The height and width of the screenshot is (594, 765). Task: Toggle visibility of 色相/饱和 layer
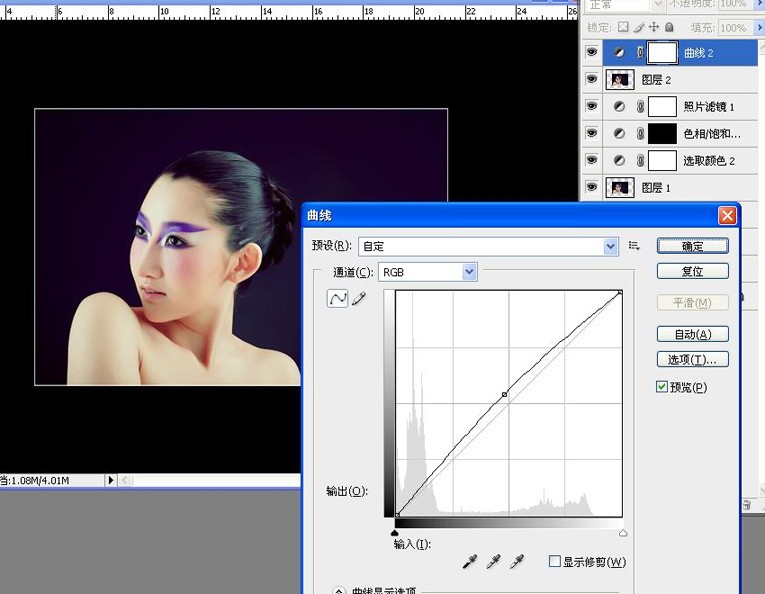(592, 133)
